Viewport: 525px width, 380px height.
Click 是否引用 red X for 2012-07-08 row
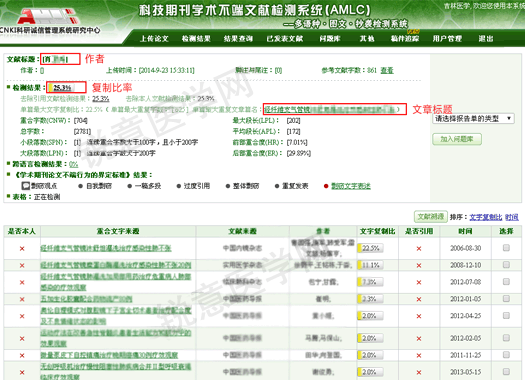pos(419,282)
